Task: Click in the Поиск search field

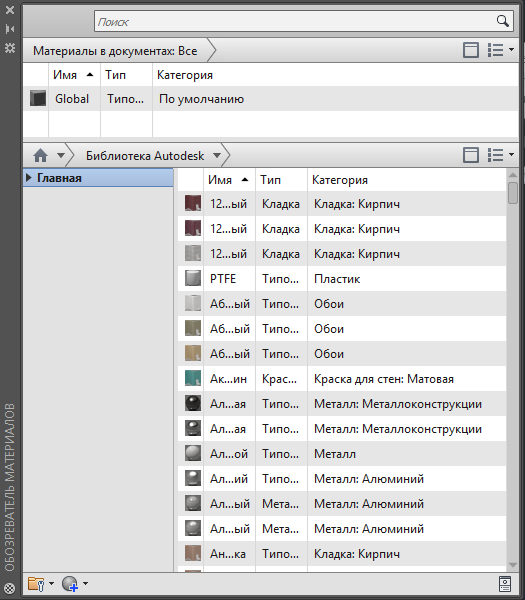Action: pyautogui.click(x=295, y=21)
